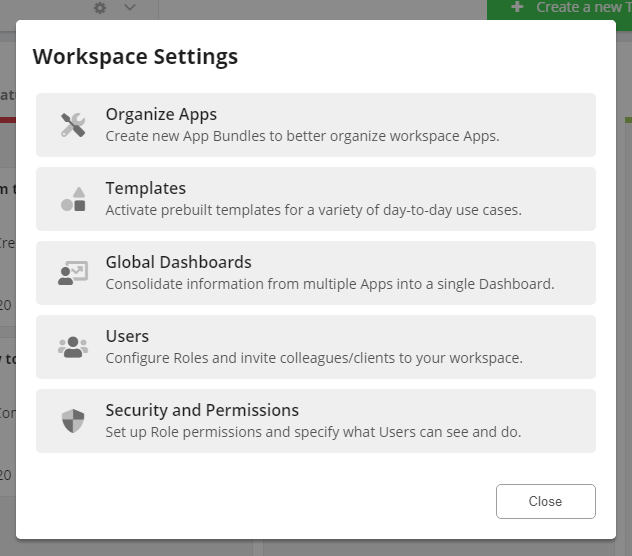Screen dimensions: 632x556
Task: Select the Templates option title
Action: click(146, 188)
